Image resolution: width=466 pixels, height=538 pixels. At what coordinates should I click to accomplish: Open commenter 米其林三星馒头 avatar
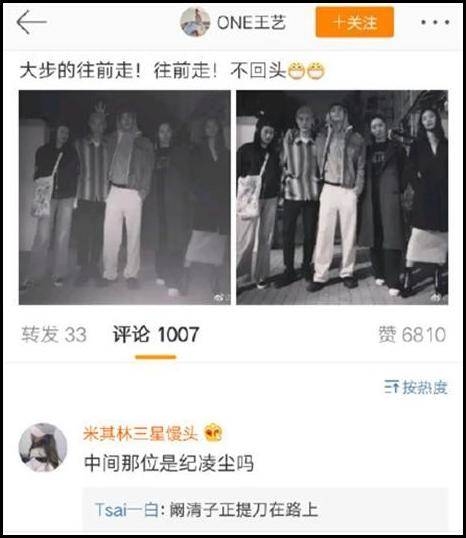[43, 447]
